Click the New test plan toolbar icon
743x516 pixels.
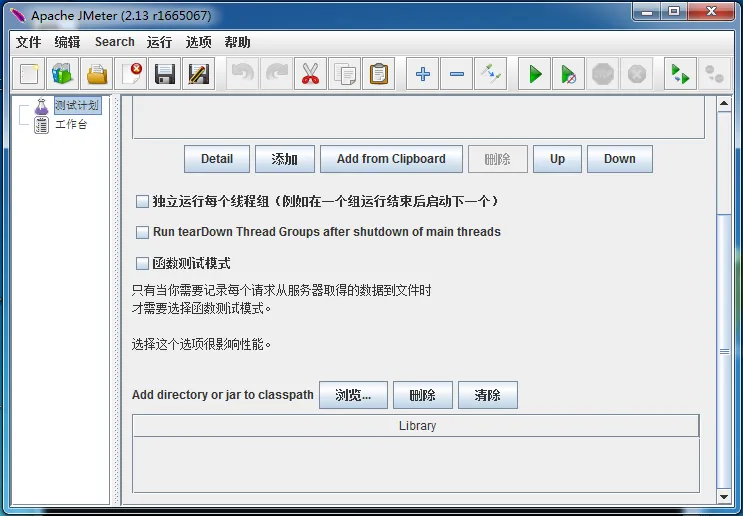tap(28, 74)
